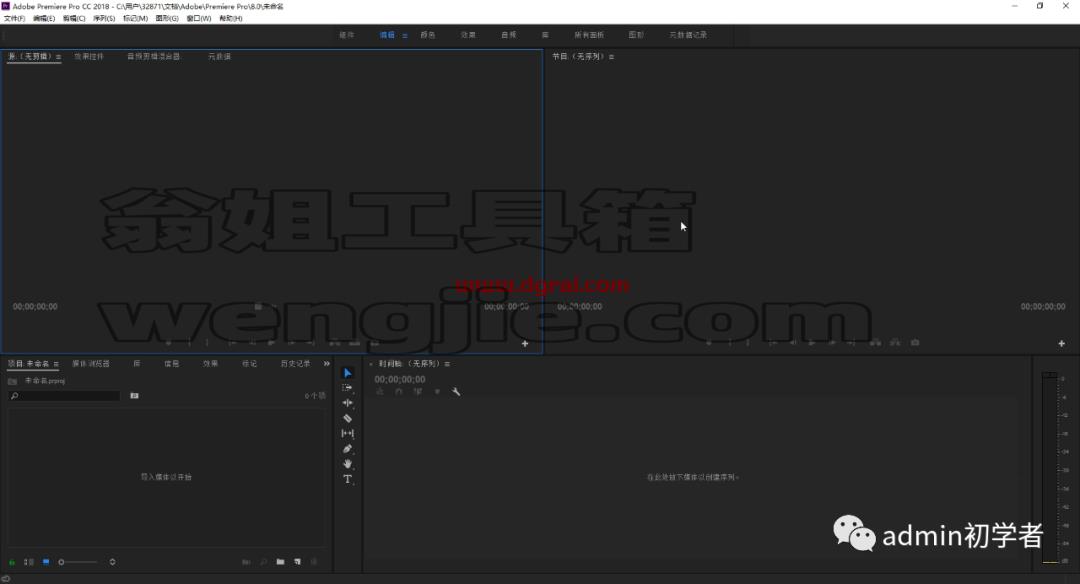Open the 文件(F) menu

pyautogui.click(x=14, y=19)
